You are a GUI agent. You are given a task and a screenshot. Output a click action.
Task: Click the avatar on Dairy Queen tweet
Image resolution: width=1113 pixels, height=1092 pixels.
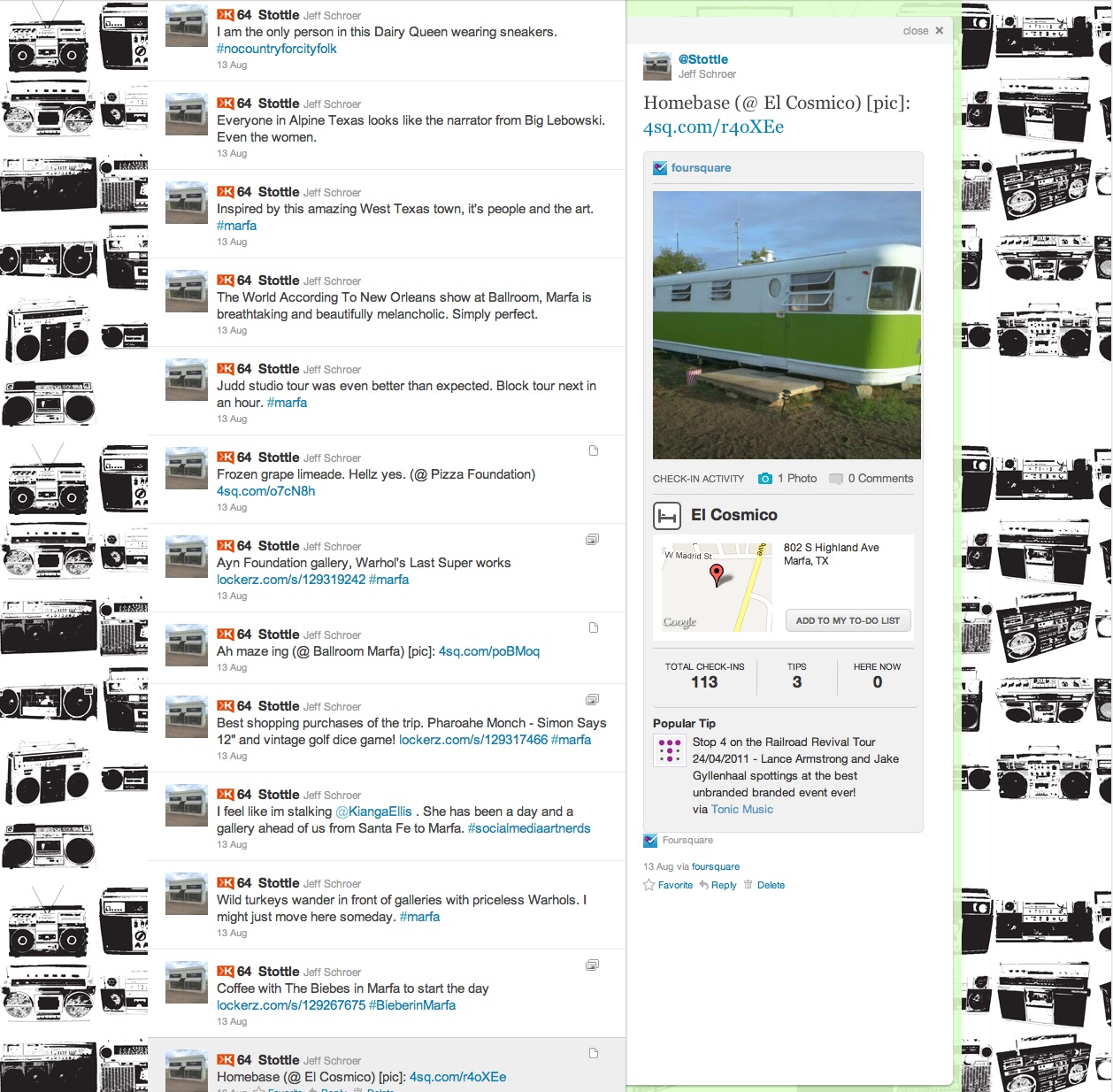click(187, 26)
